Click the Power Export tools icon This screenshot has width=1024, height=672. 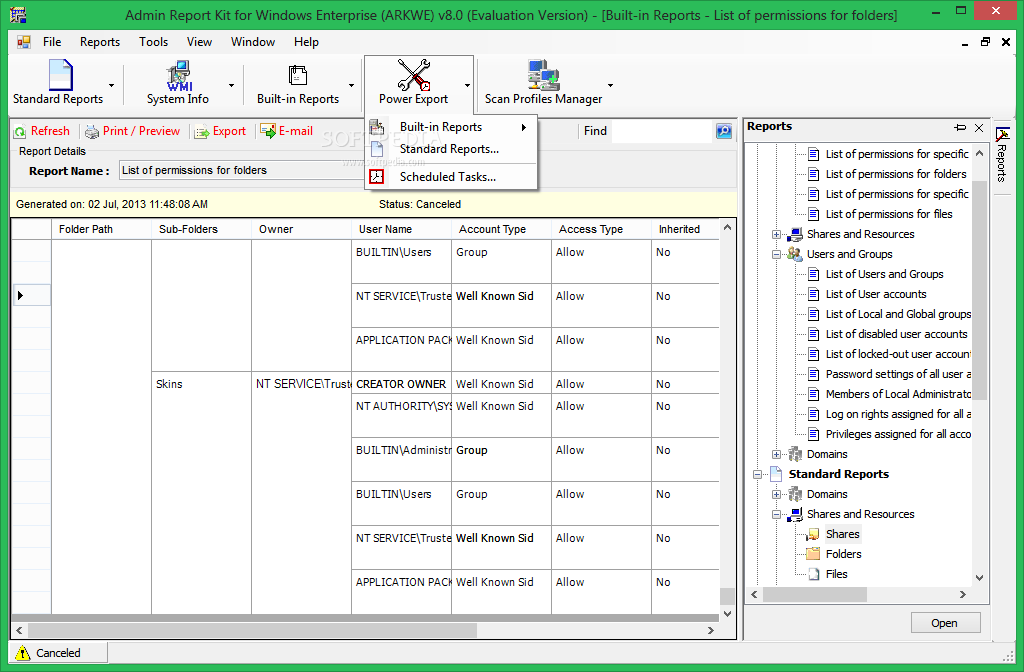coord(414,75)
